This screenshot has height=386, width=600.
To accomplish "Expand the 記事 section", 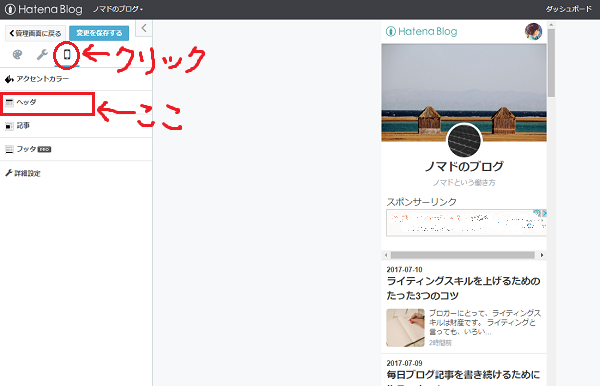I will pos(76,125).
